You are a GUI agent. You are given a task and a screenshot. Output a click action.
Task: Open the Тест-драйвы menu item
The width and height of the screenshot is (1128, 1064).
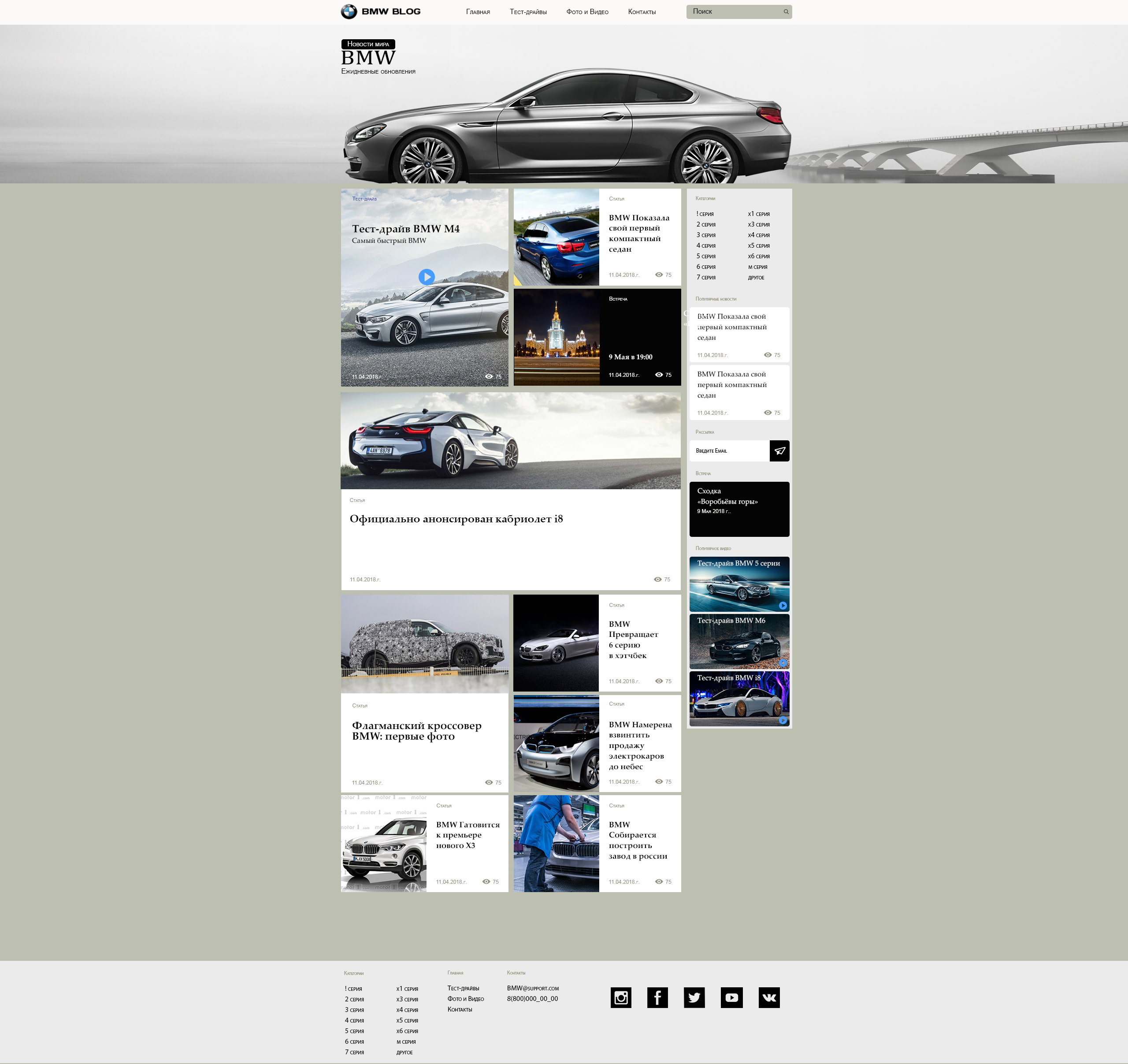528,12
